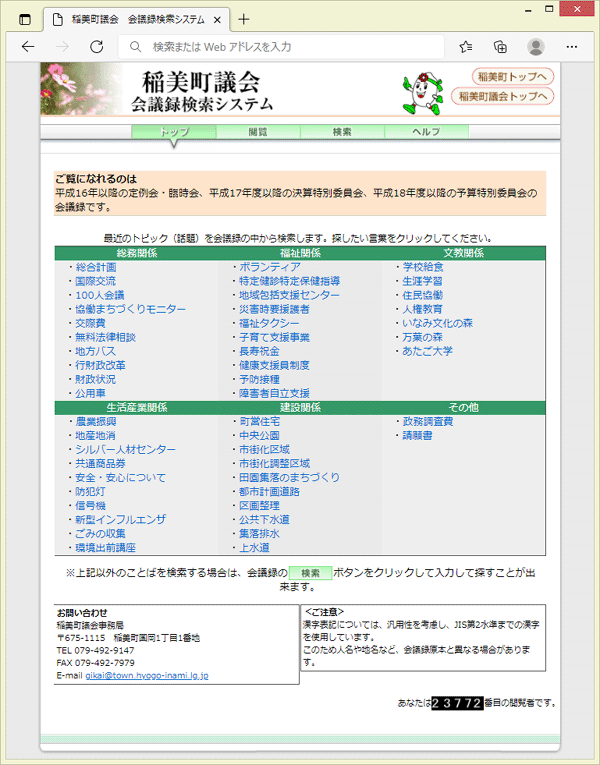This screenshot has width=600, height=765.
Task: Open the 福祉タクシー topic link
Action: click(269, 323)
